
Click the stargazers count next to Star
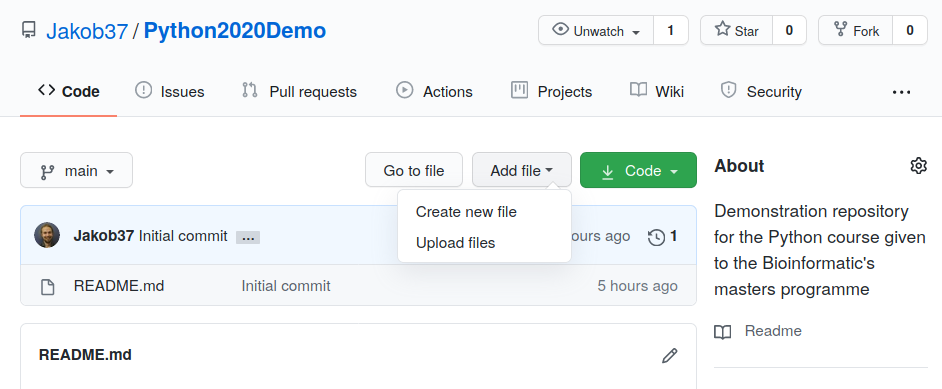(x=789, y=30)
